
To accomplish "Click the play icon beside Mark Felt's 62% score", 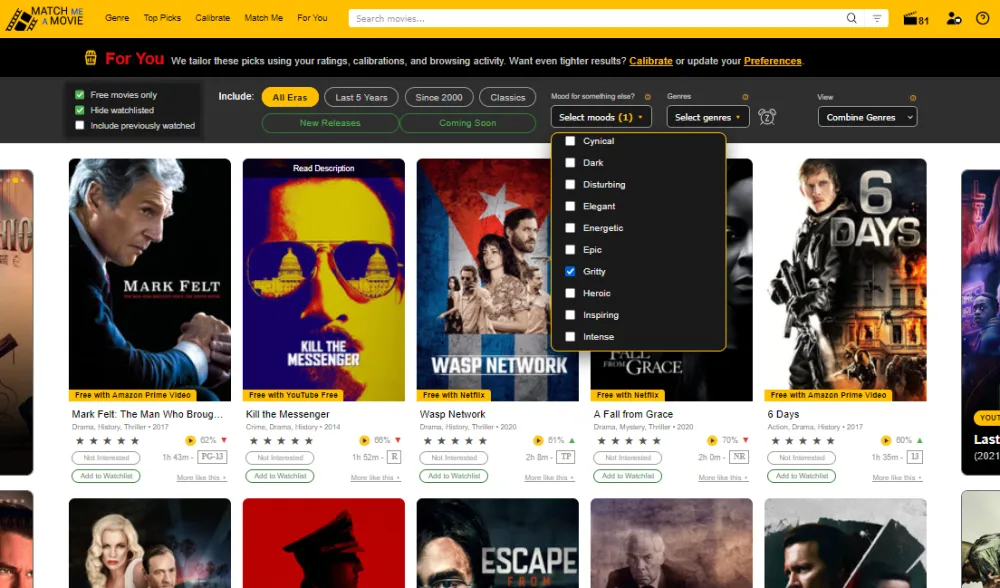I will (x=190, y=441).
